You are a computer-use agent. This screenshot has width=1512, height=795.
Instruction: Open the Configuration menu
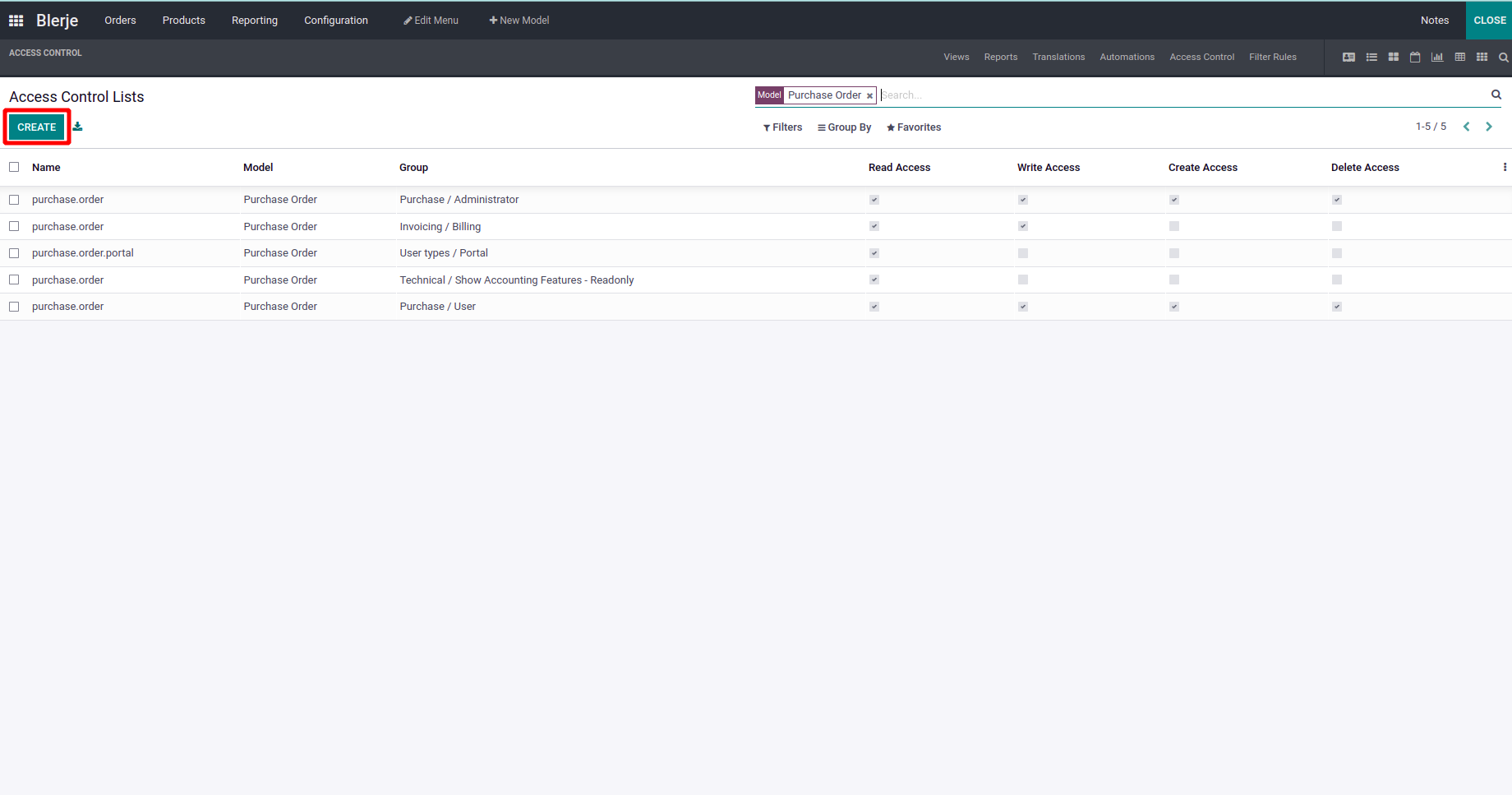336,21
